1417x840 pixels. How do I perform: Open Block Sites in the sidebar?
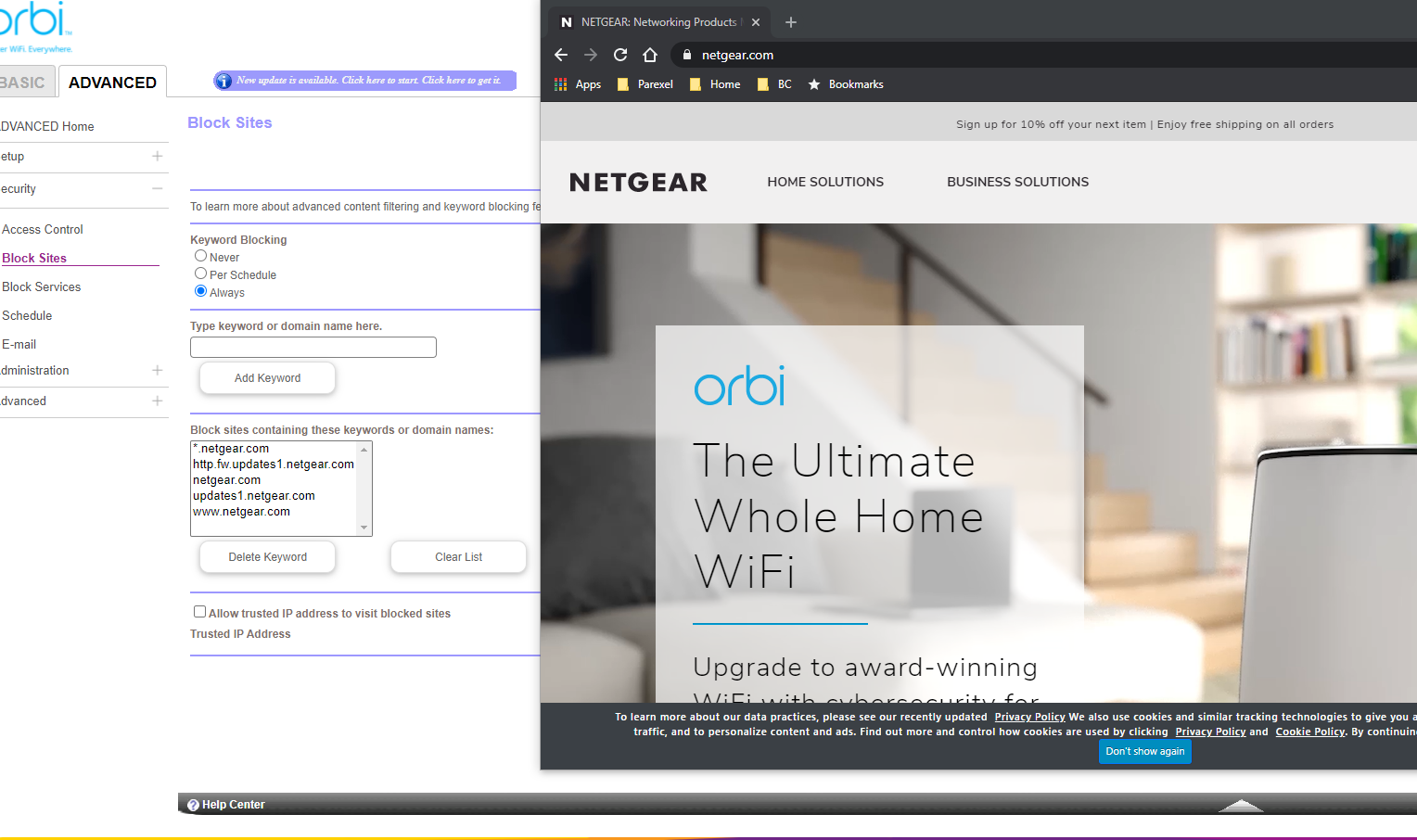[34, 258]
